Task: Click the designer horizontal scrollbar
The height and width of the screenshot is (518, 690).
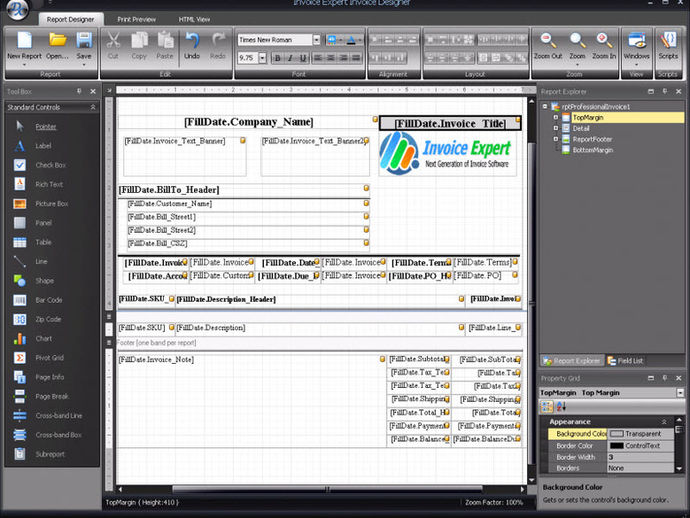Action: 327,489
